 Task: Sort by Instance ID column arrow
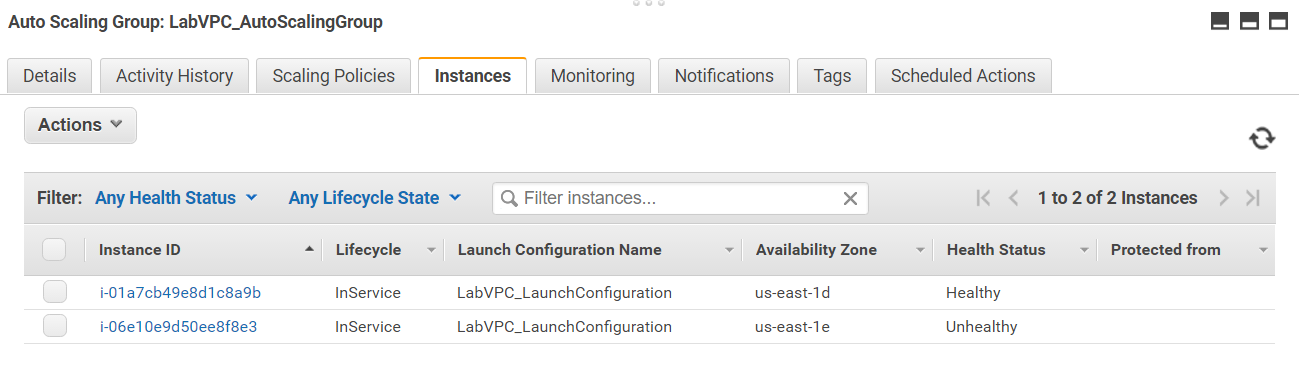(x=309, y=249)
